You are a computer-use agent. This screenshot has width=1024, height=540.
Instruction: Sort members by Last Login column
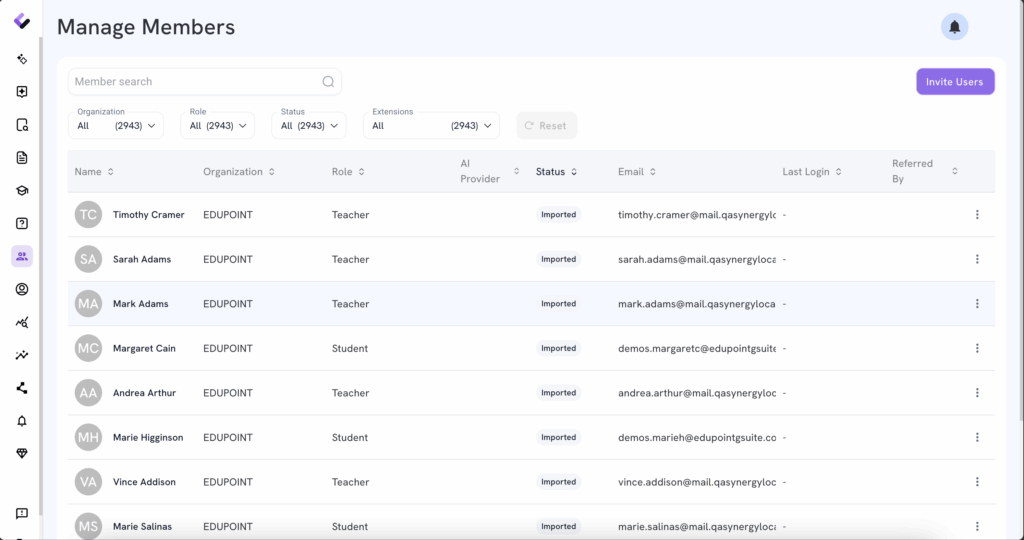click(x=811, y=172)
